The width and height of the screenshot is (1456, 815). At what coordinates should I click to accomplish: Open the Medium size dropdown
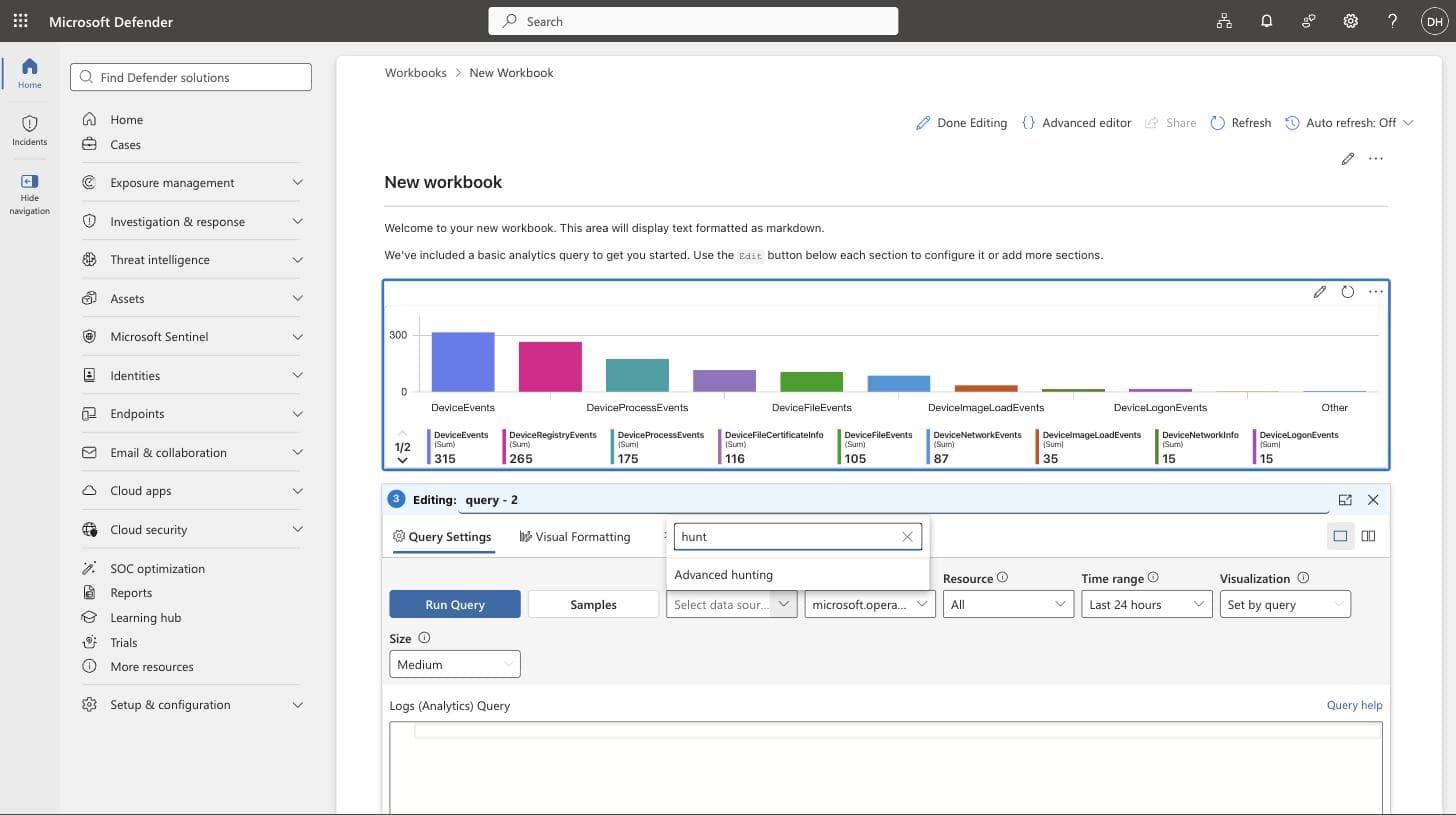coord(455,664)
